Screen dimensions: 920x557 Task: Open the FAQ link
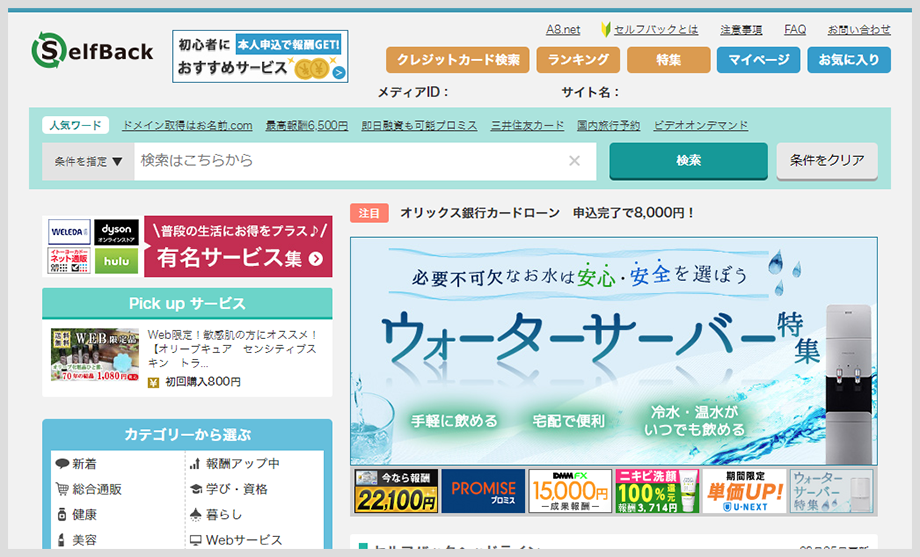point(795,29)
